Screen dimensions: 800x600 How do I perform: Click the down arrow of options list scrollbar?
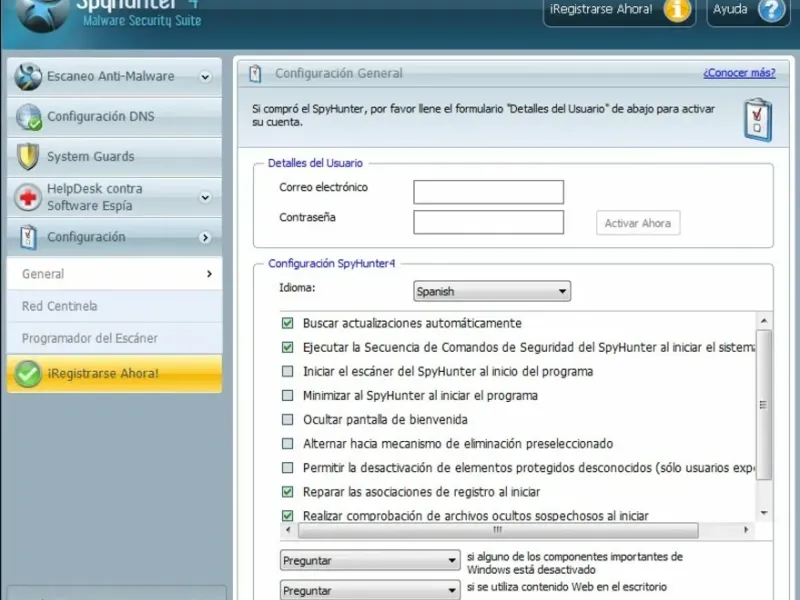[x=764, y=513]
